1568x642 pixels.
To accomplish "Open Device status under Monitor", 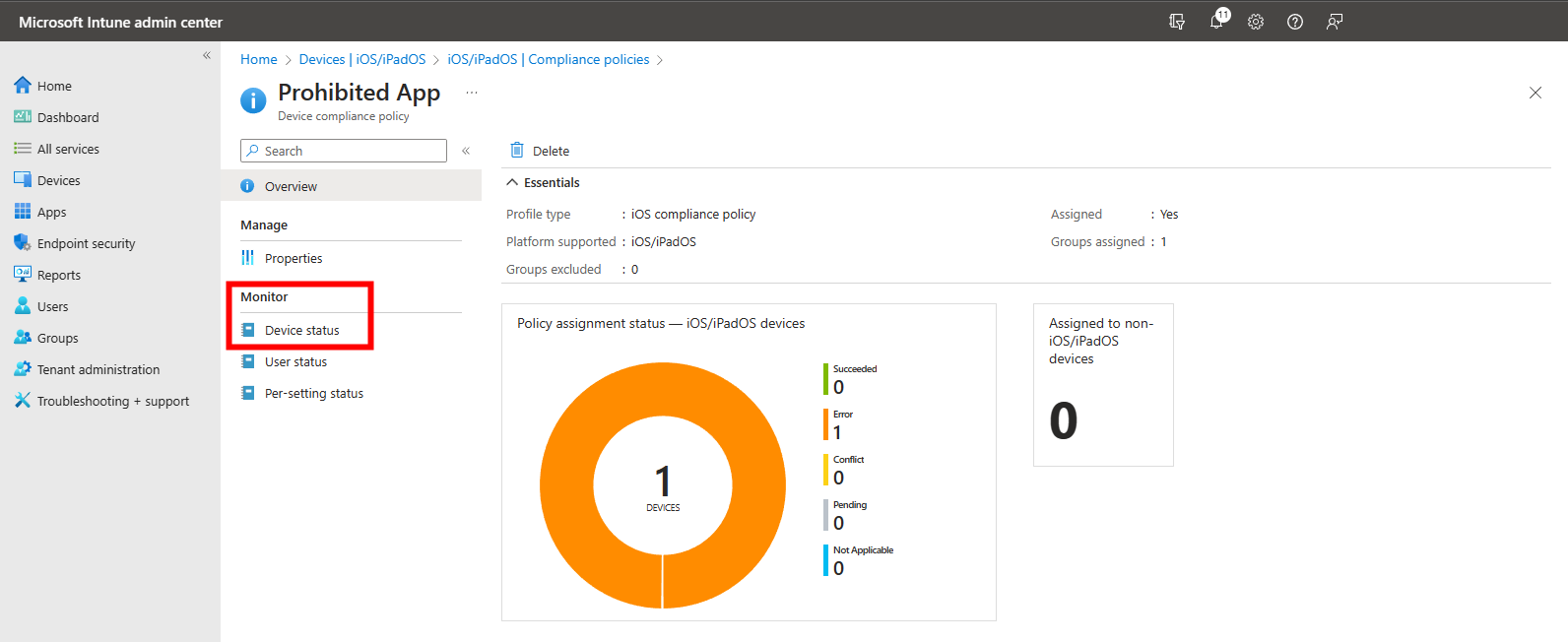I will (x=301, y=330).
